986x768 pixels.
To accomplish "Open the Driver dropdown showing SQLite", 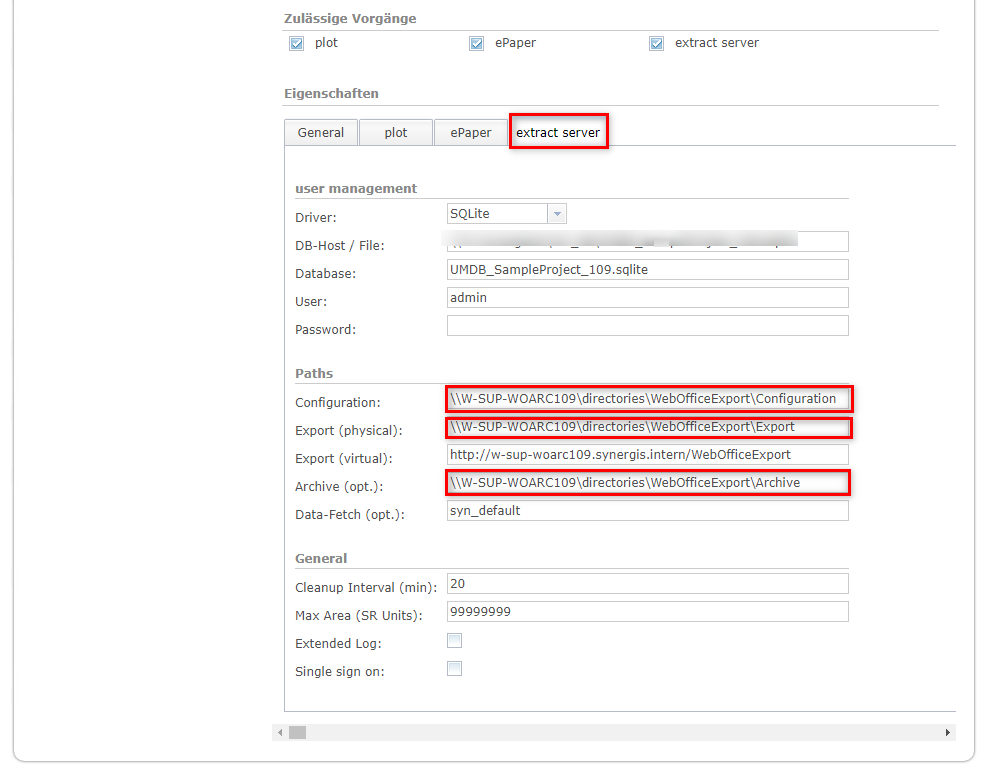I will [557, 213].
